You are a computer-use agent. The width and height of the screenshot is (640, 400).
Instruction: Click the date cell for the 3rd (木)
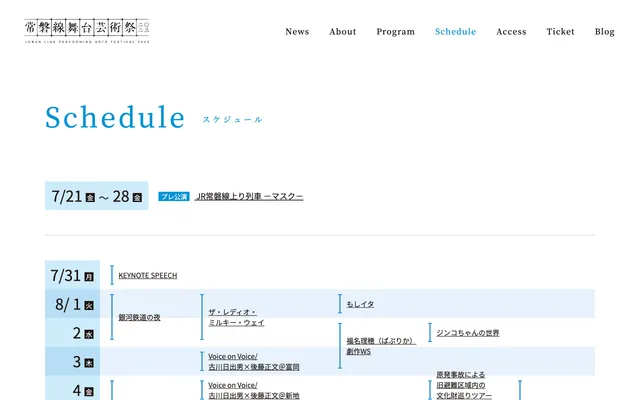click(72, 362)
